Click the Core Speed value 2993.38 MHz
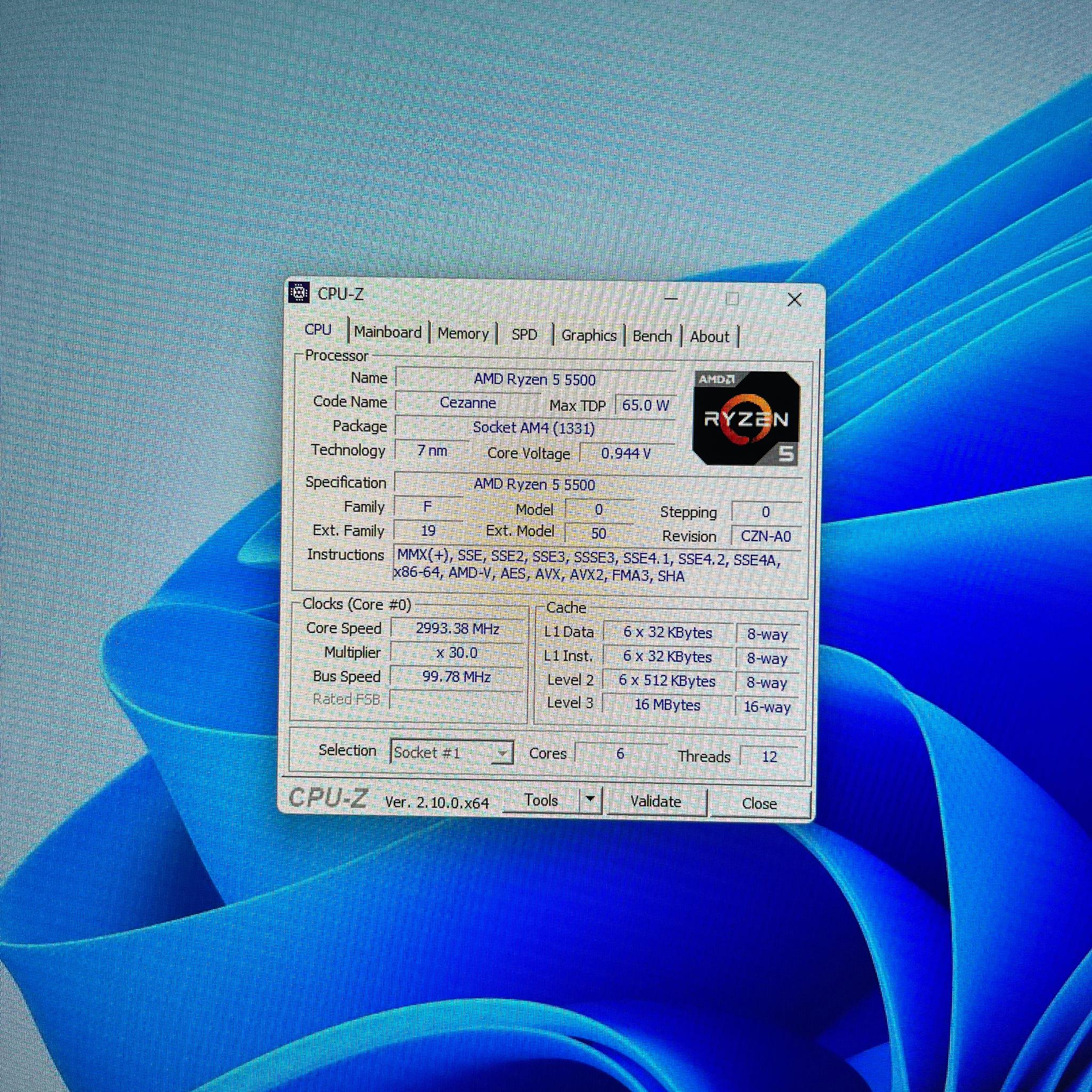This screenshot has width=1092, height=1092. (457, 629)
